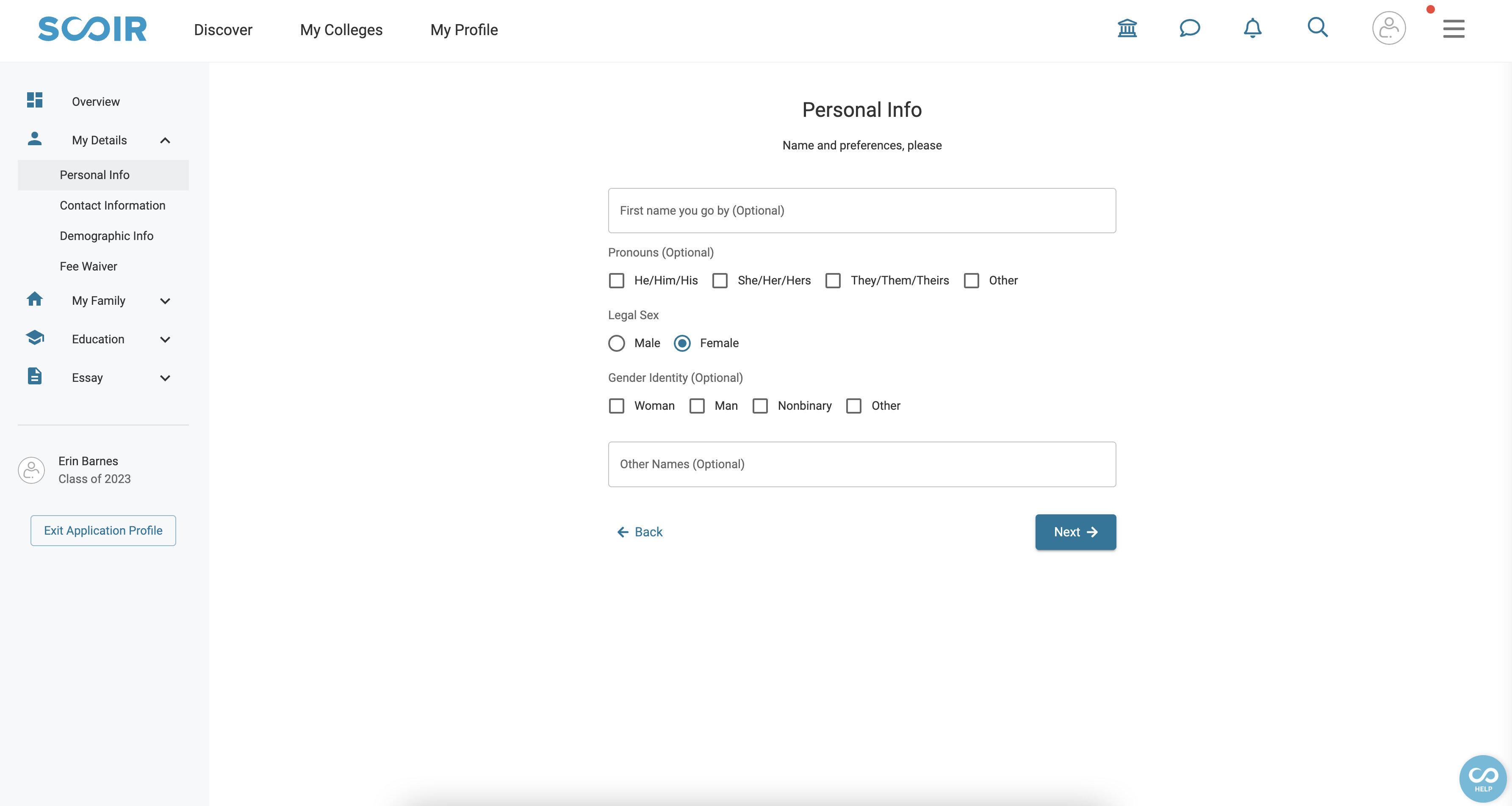This screenshot has height=806, width=1512.
Task: Go to My Colleges
Action: click(341, 29)
